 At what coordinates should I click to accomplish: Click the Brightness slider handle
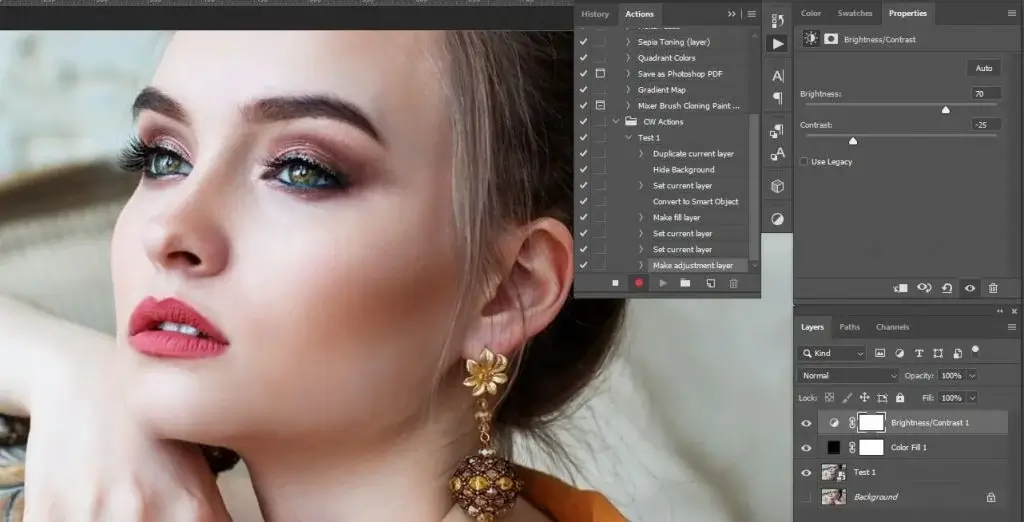click(x=946, y=110)
